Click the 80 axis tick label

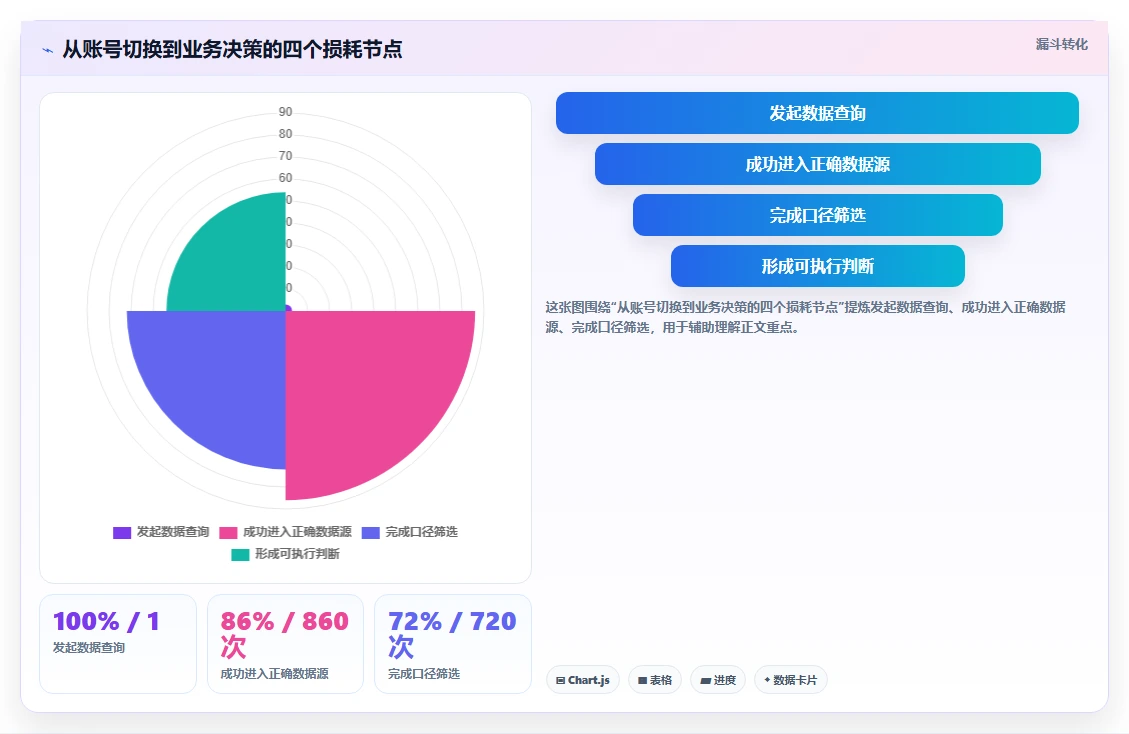(286, 134)
